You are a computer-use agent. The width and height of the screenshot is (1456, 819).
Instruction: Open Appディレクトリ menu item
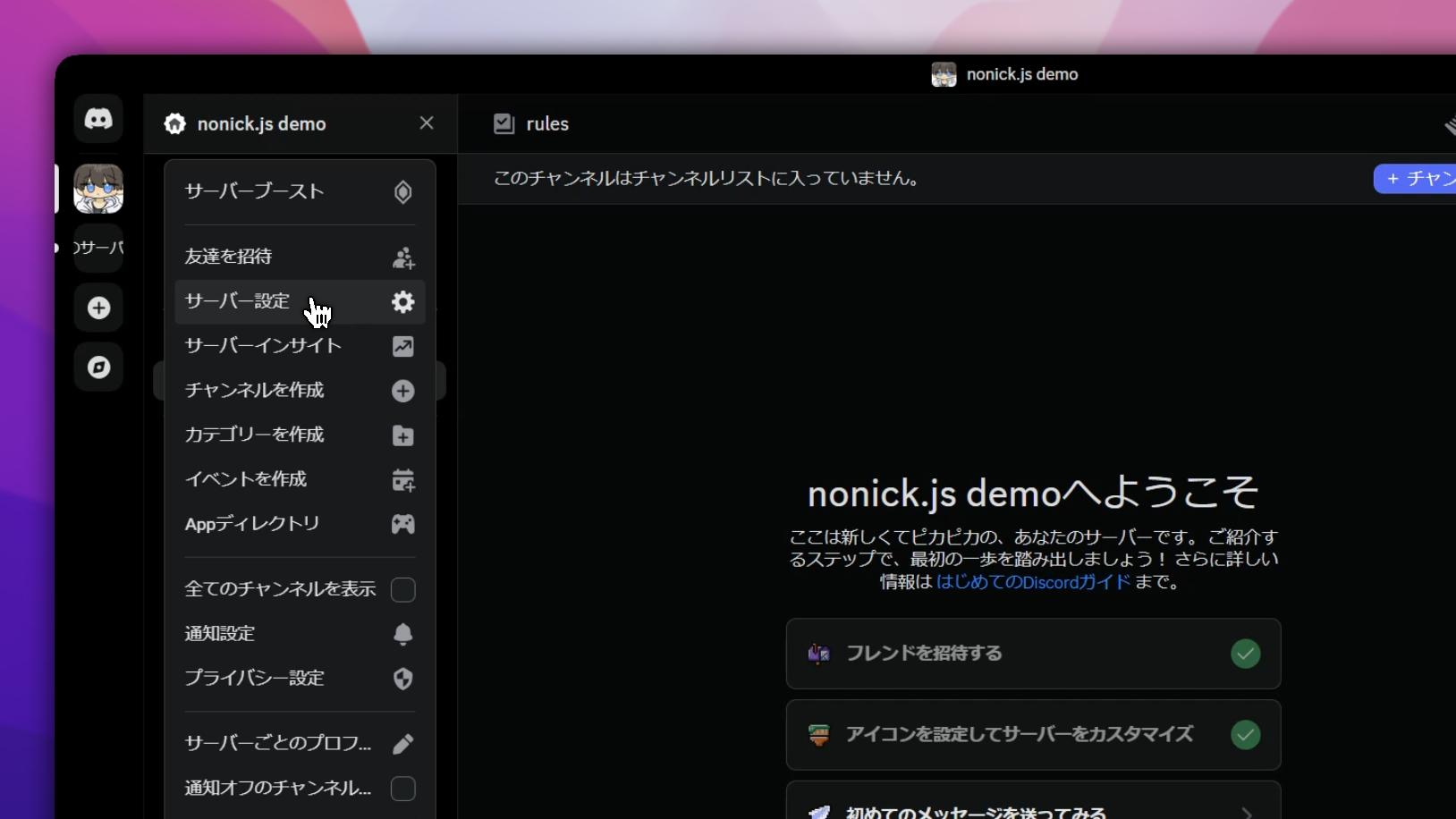300,524
